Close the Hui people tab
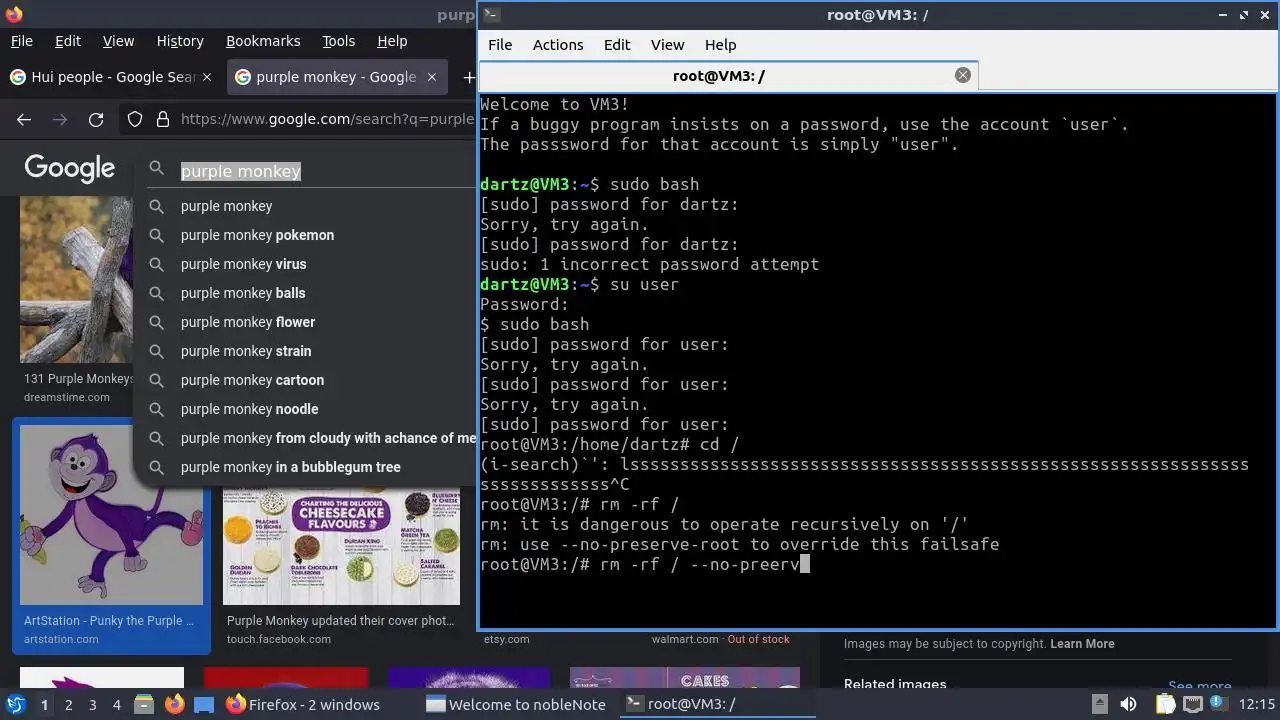This screenshot has height=720, width=1280. [x=207, y=77]
